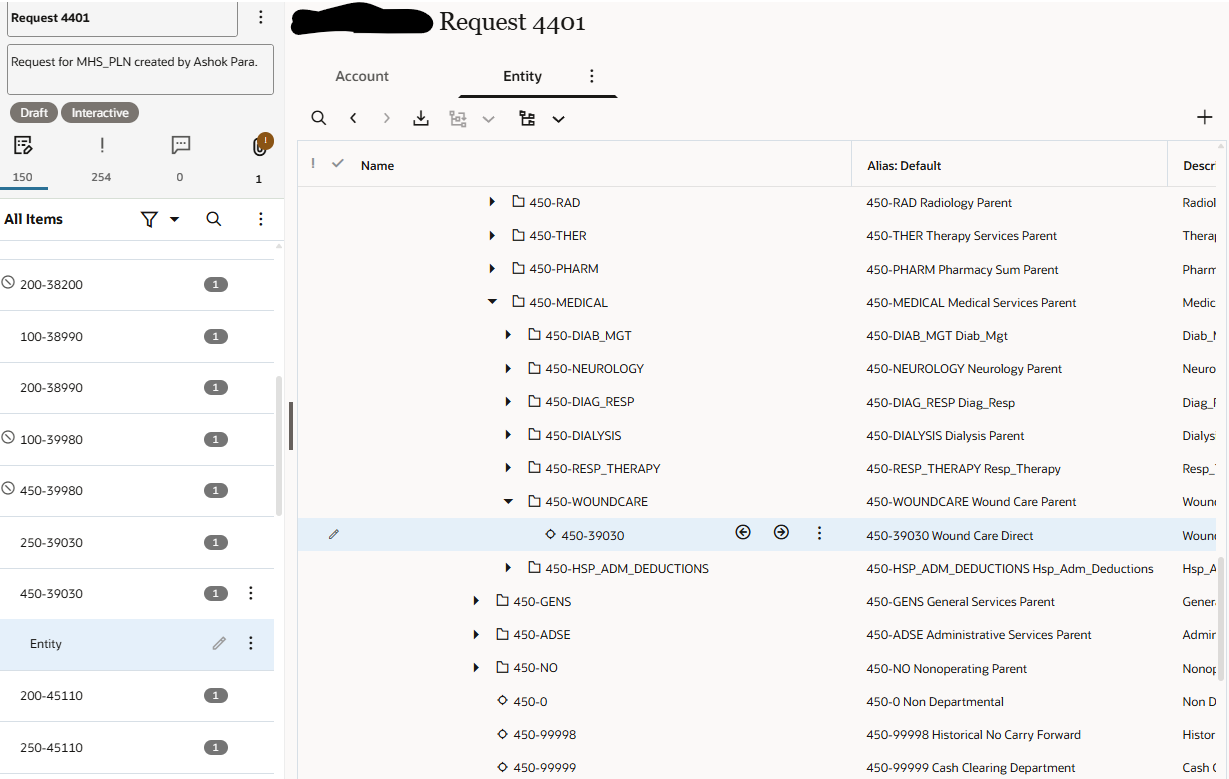Click the hierarchy tree view icon
Screen dimensions: 1229x779
(x=527, y=118)
